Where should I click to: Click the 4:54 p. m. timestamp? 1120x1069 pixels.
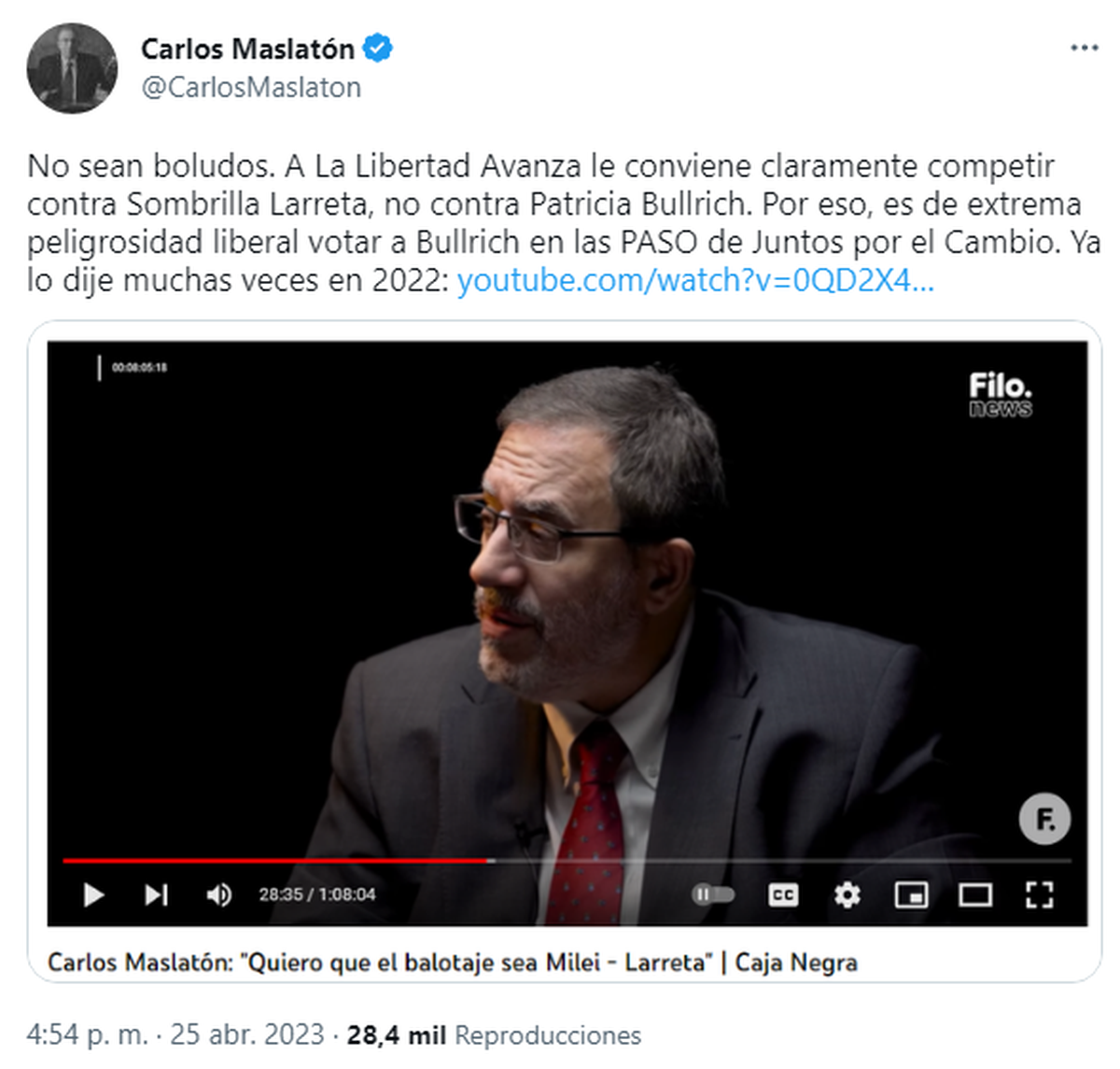coord(87,1035)
